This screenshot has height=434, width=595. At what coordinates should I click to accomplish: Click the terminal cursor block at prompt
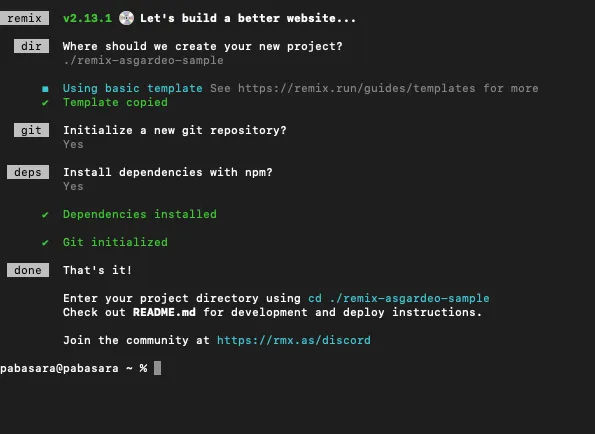[157, 368]
